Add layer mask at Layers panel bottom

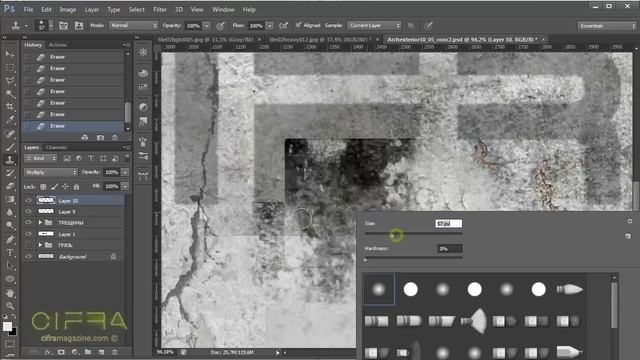pos(61,352)
